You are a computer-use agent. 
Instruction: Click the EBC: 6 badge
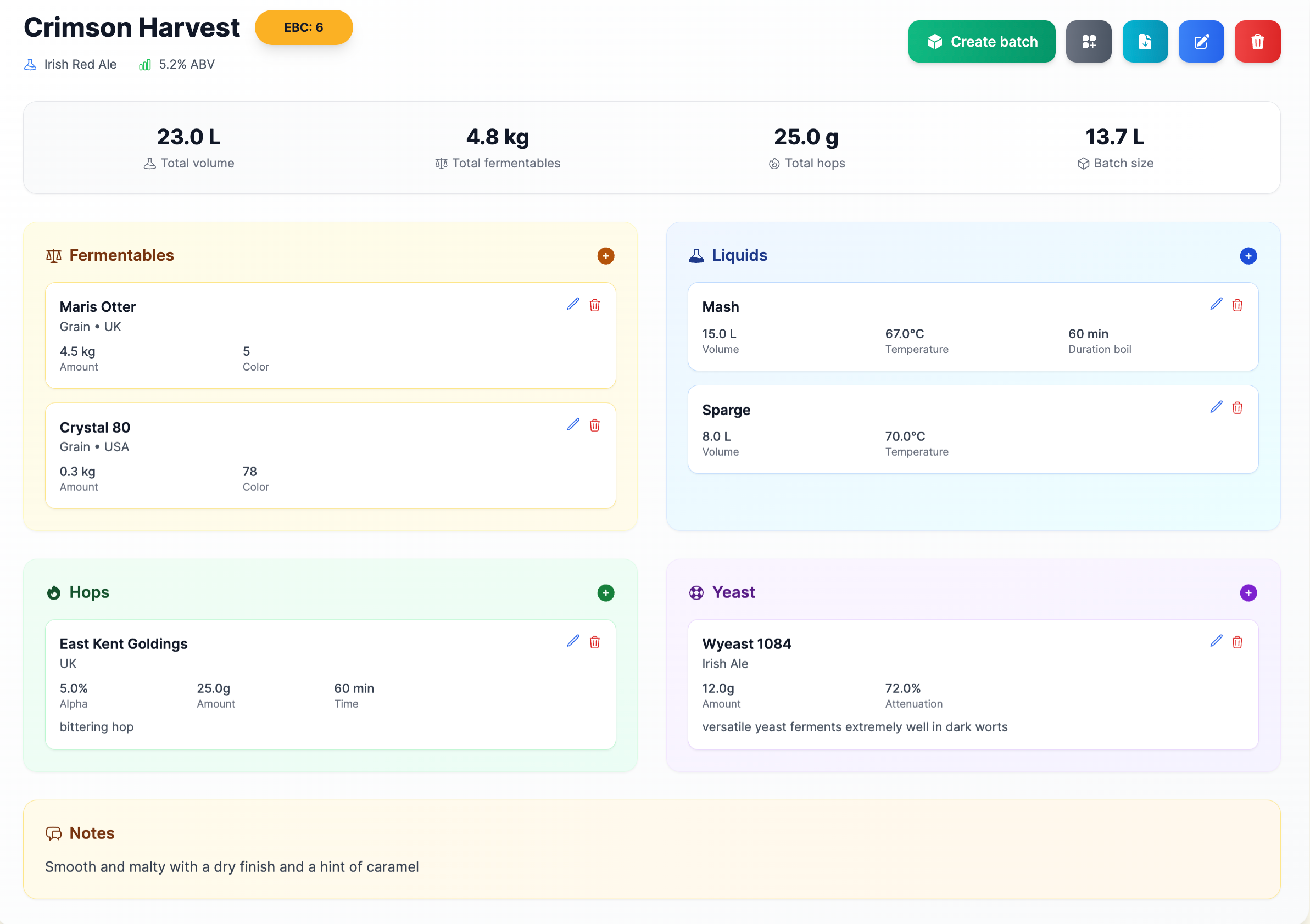[x=304, y=27]
